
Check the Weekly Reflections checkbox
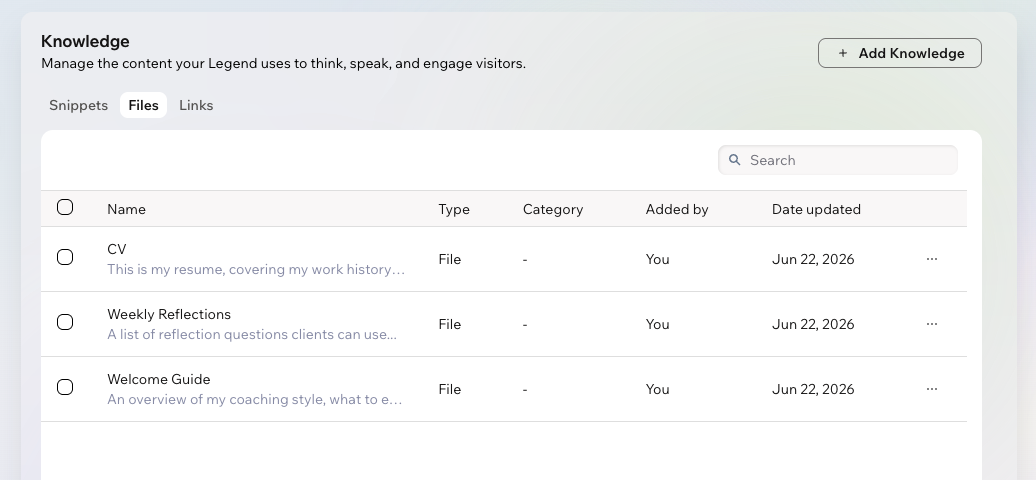click(x=65, y=322)
